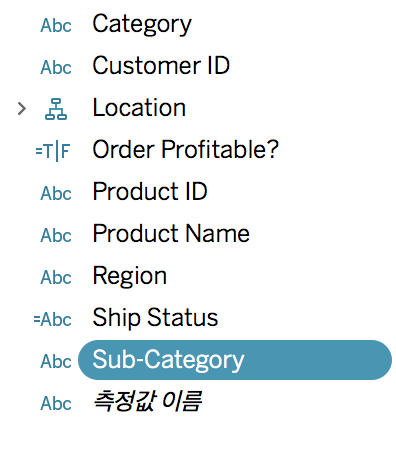Click the Abc icon beside Sub-Category
Screen dimensions: 396x460
point(56,361)
